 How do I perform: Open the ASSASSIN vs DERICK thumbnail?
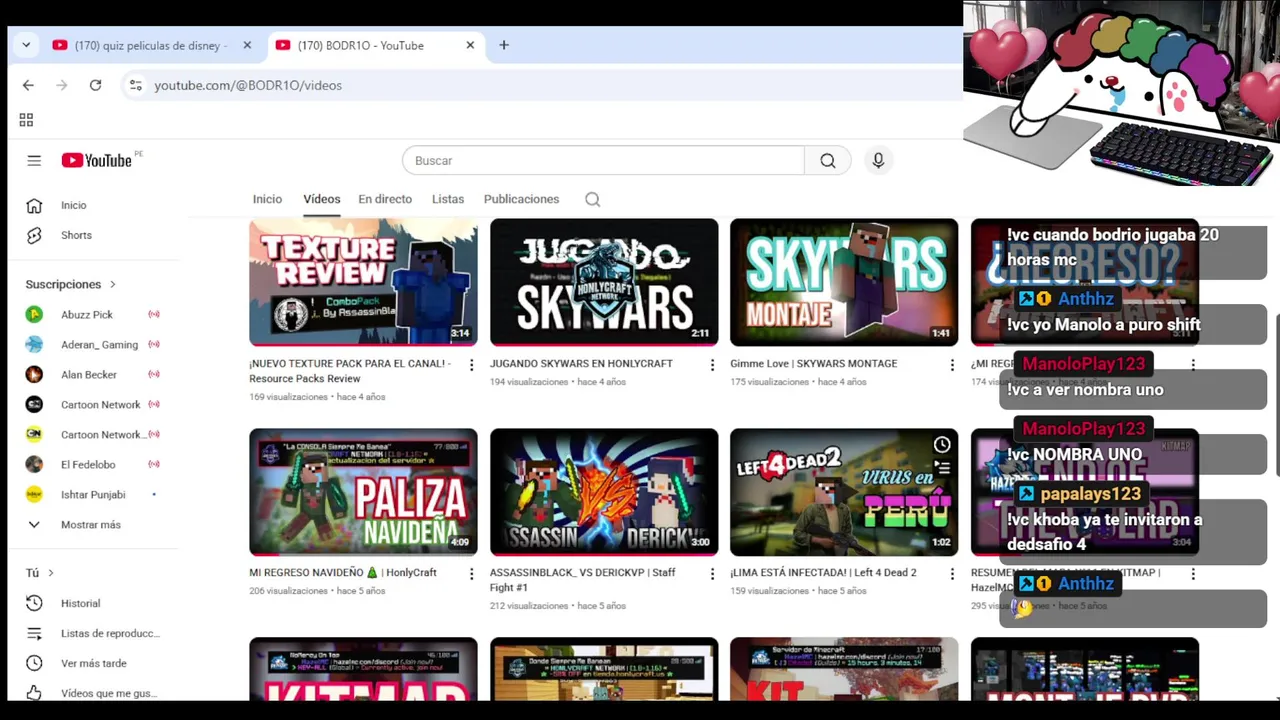coord(604,492)
